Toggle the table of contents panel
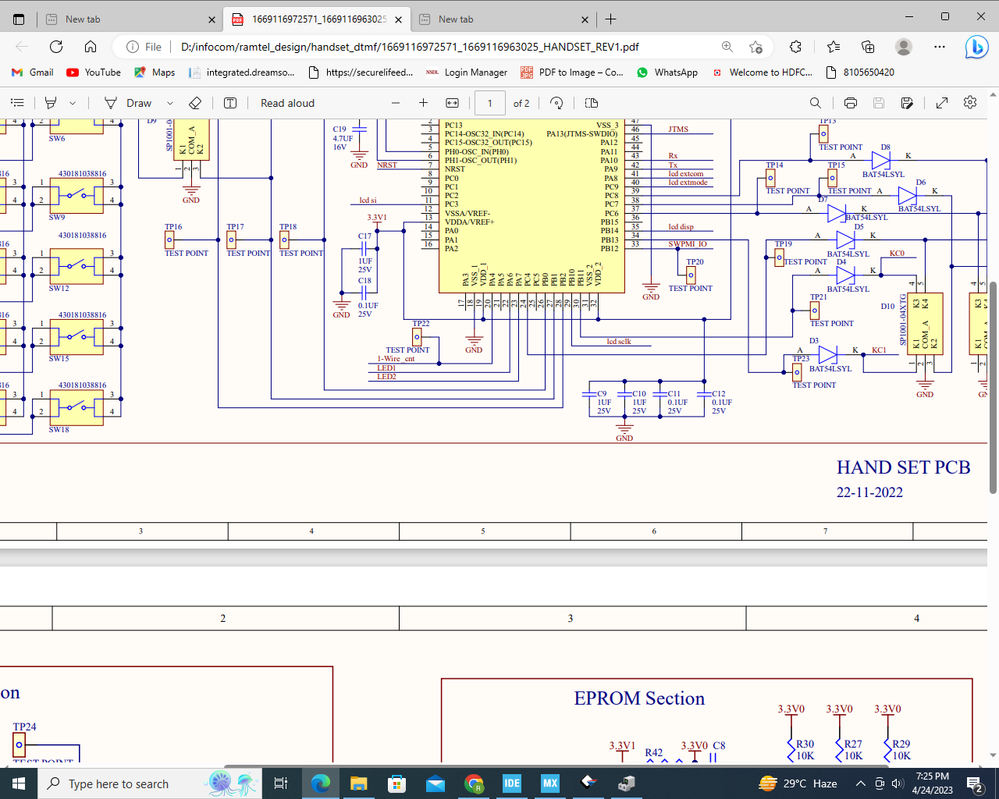The image size is (999, 799). pos(18,103)
